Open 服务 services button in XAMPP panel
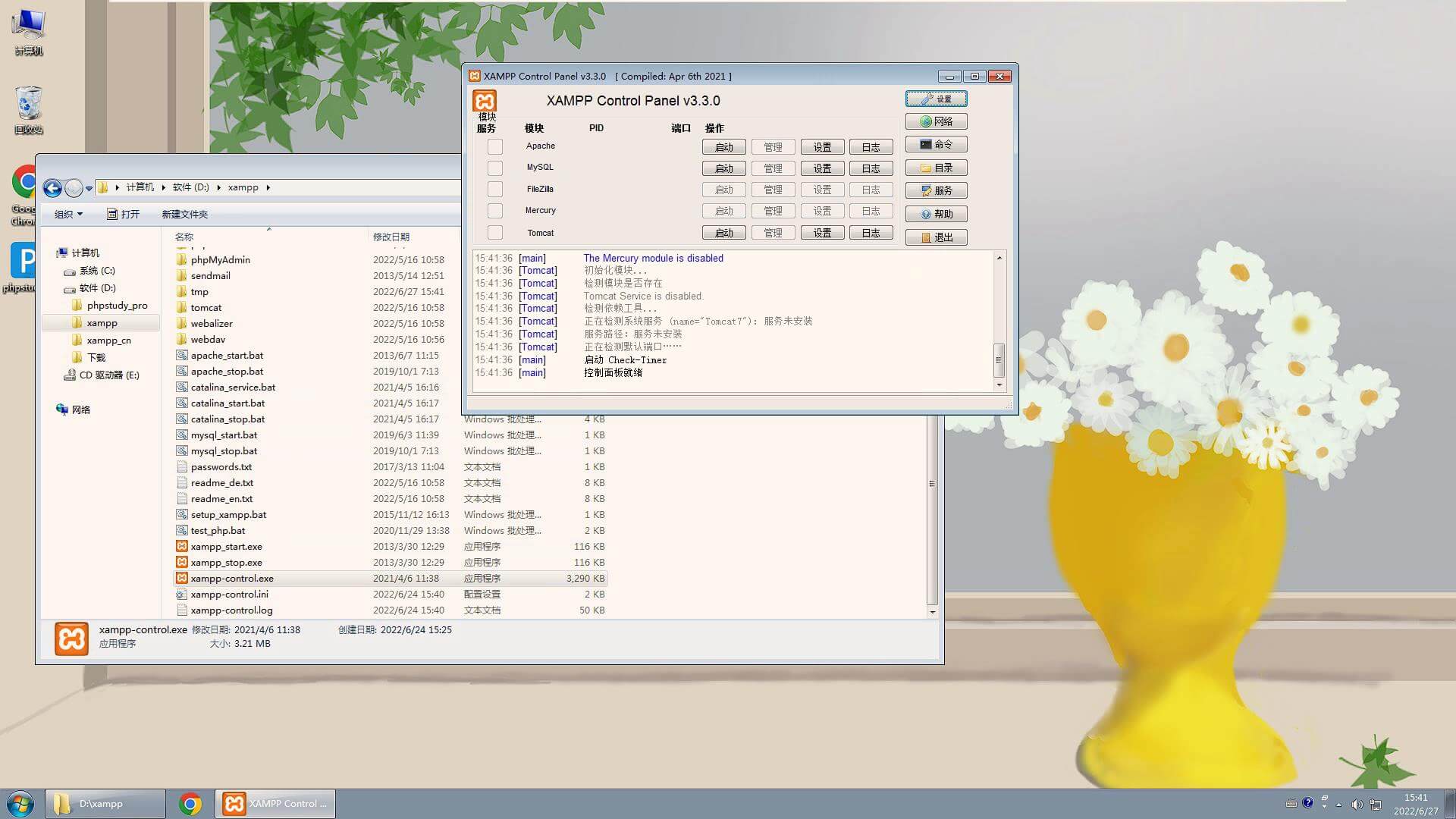 pyautogui.click(x=936, y=190)
